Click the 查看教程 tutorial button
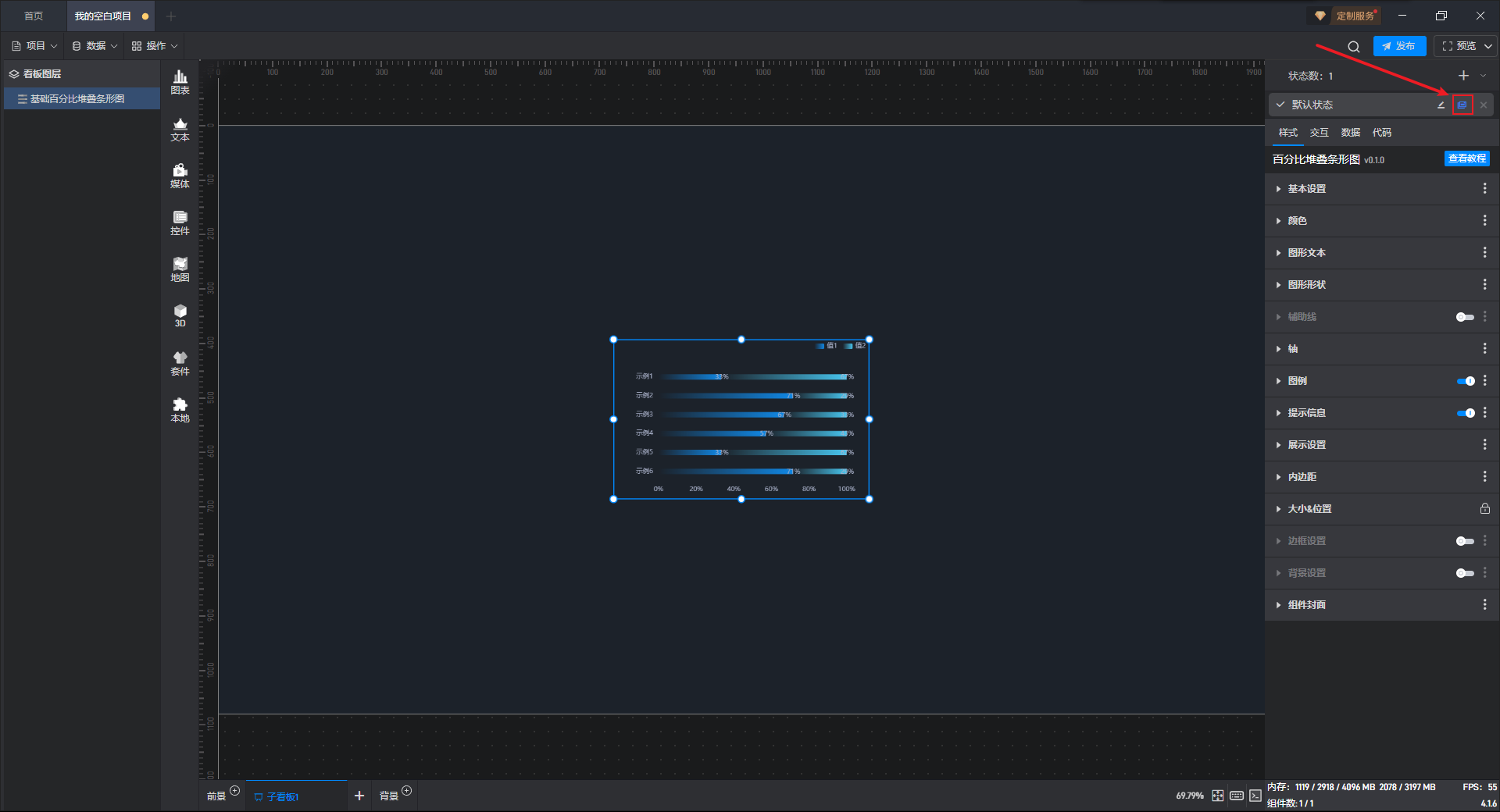The height and width of the screenshot is (812, 1500). point(1466,158)
